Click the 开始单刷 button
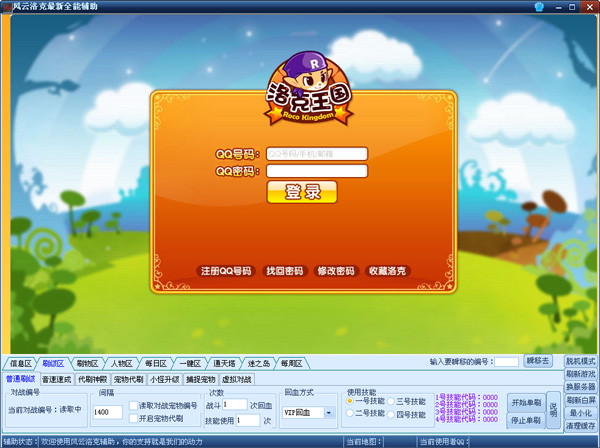600x448 pixels. [526, 402]
